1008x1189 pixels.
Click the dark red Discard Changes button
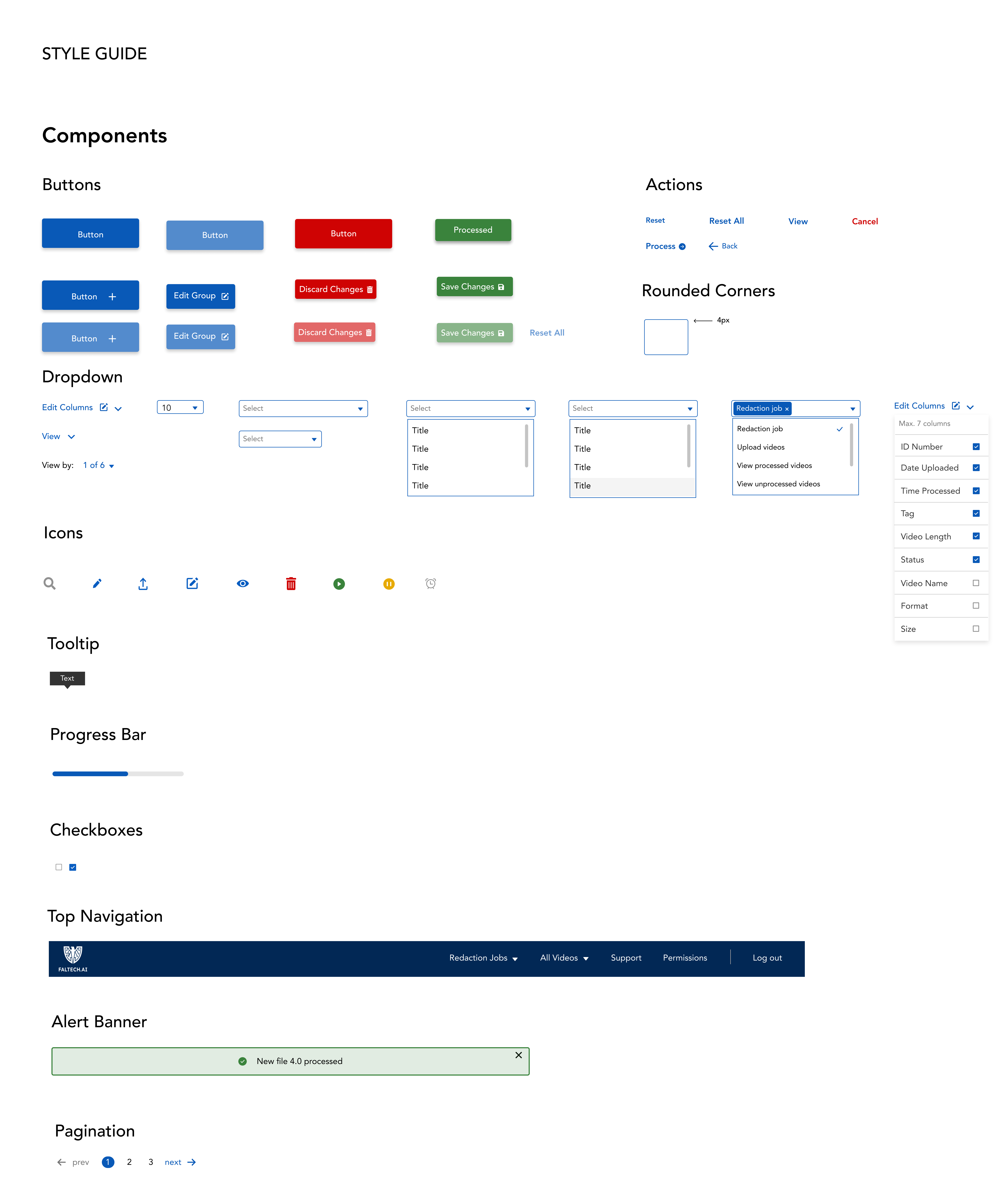(x=335, y=289)
